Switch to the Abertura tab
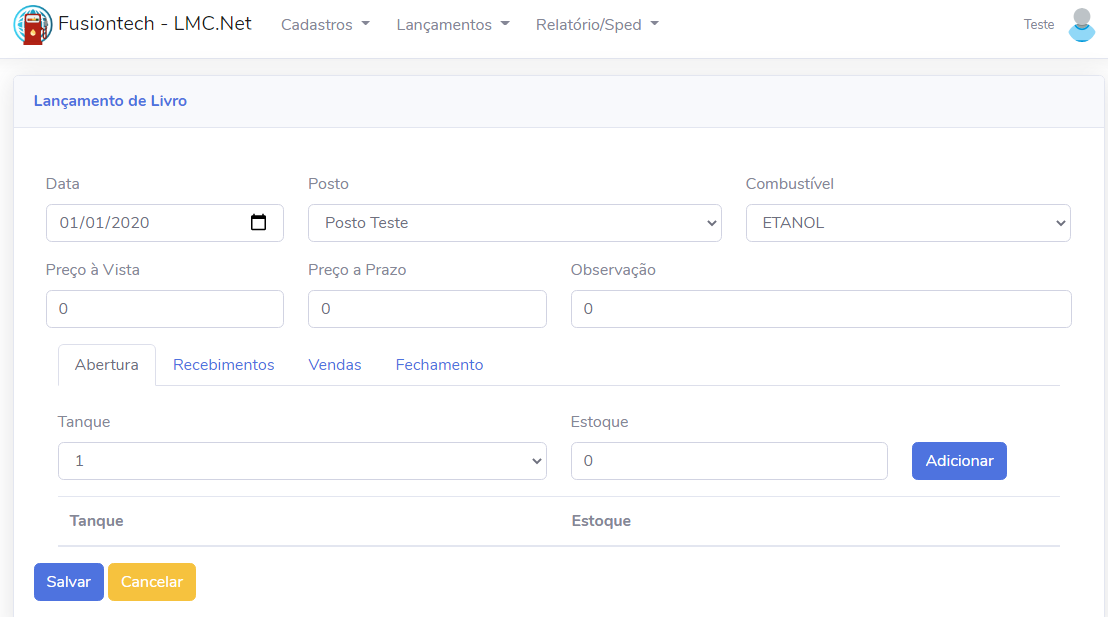Screen dimensions: 1108x617 (107, 365)
